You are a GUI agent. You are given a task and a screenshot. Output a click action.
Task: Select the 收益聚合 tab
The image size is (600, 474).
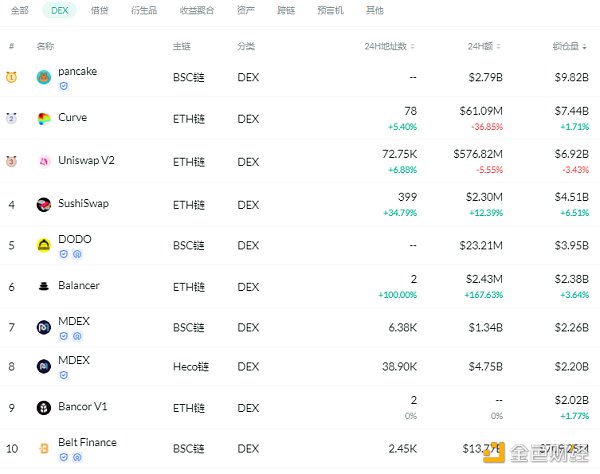(194, 10)
